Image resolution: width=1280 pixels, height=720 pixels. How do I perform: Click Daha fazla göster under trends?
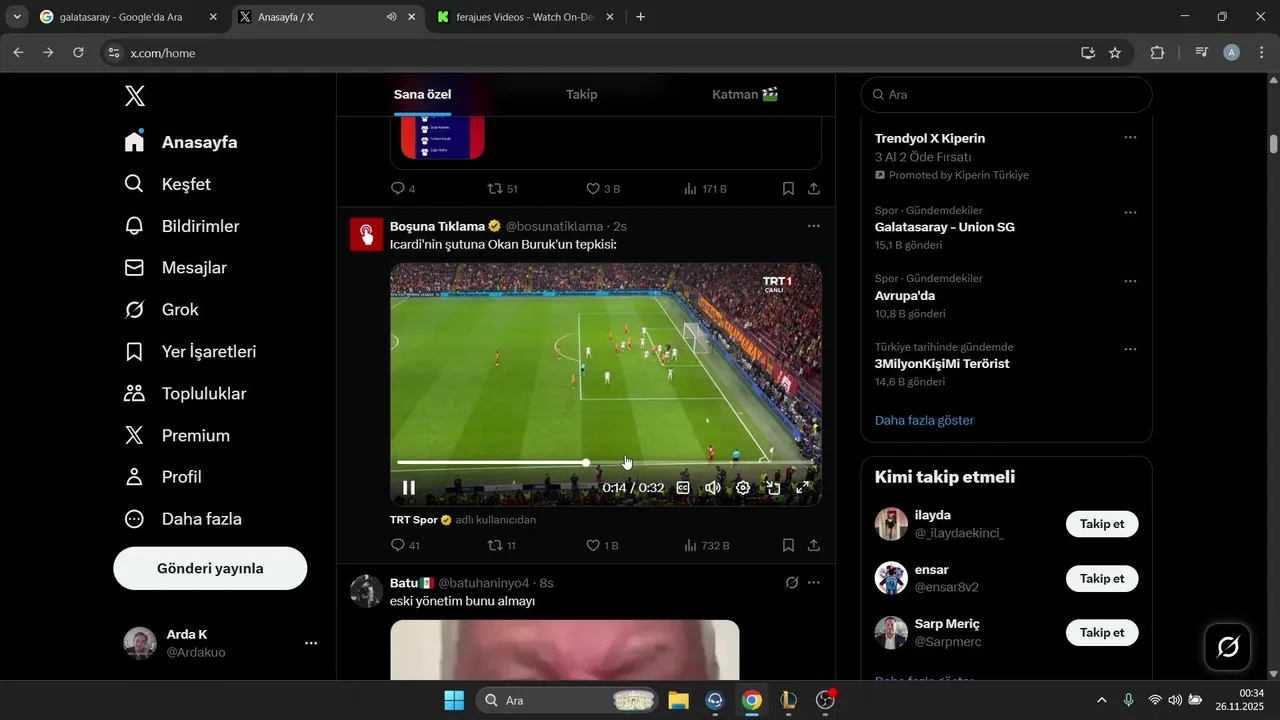[x=924, y=421]
